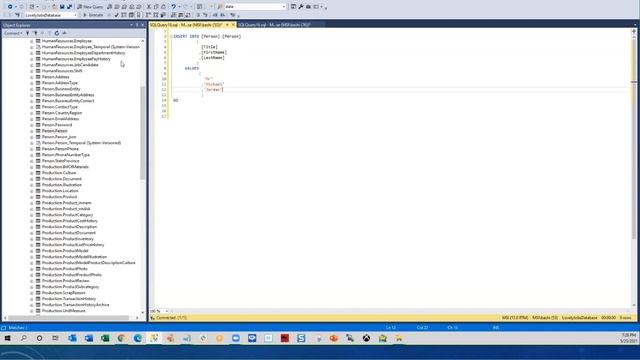Click the wrench Properties icon in toolbar

point(301,7)
